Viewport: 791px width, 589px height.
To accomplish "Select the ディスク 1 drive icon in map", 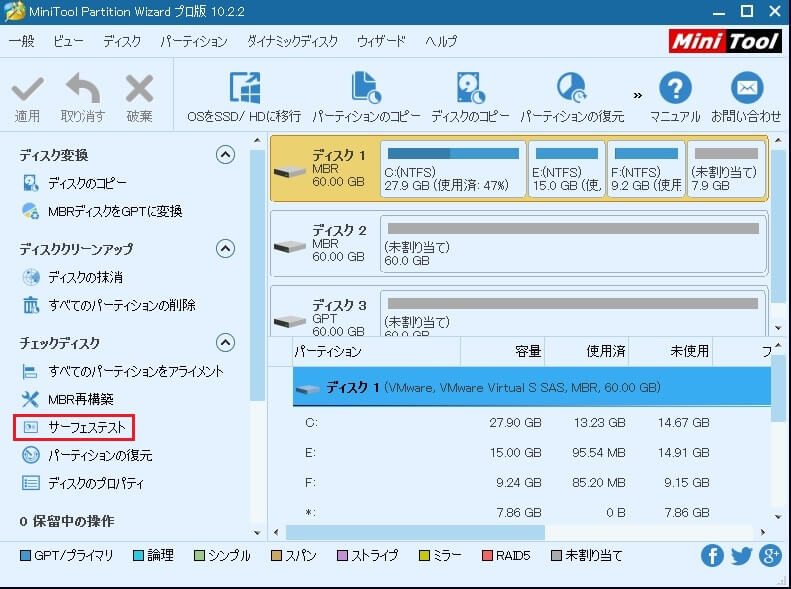I will point(290,172).
